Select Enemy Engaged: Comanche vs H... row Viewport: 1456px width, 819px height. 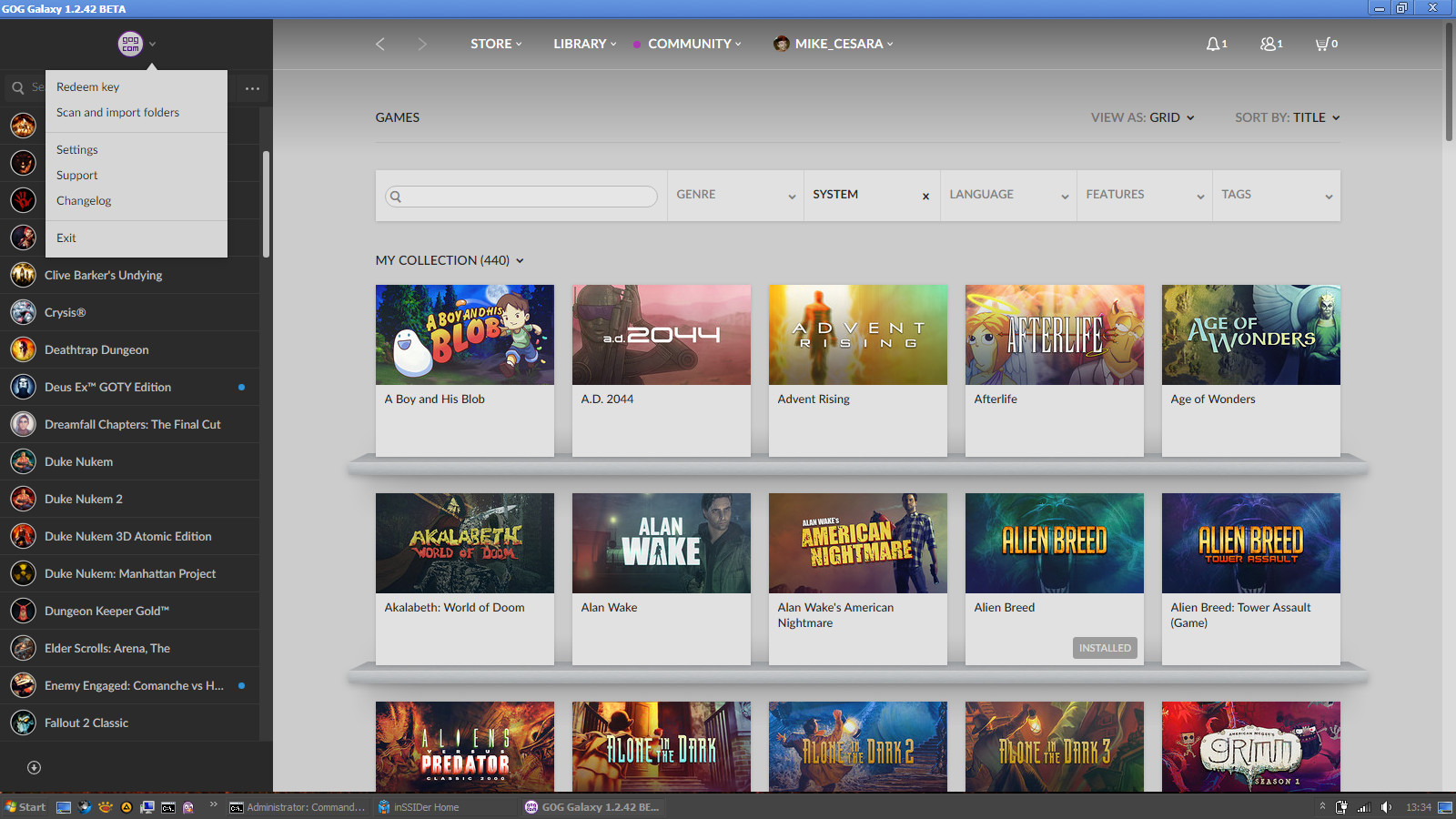click(129, 685)
